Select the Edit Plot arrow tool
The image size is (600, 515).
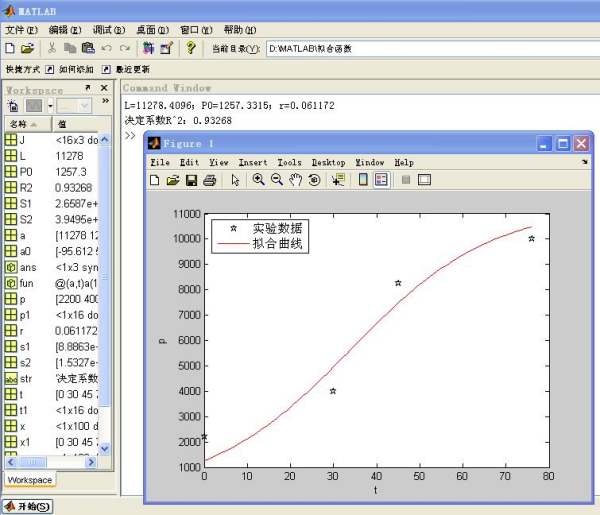[x=235, y=180]
